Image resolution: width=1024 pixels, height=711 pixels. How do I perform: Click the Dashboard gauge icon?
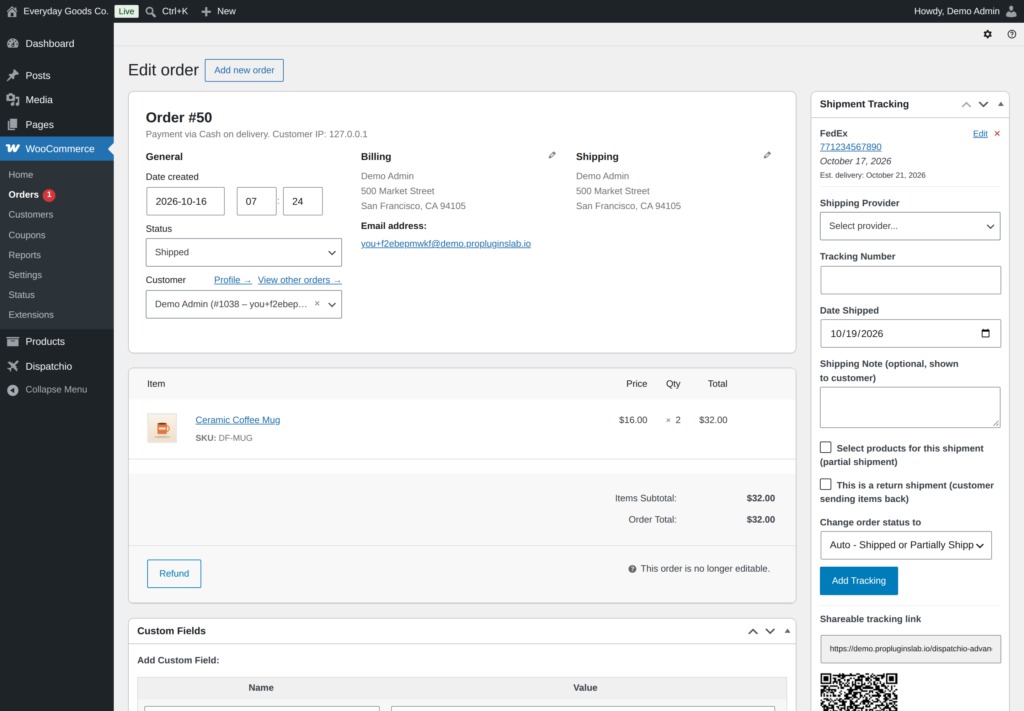(x=12, y=43)
